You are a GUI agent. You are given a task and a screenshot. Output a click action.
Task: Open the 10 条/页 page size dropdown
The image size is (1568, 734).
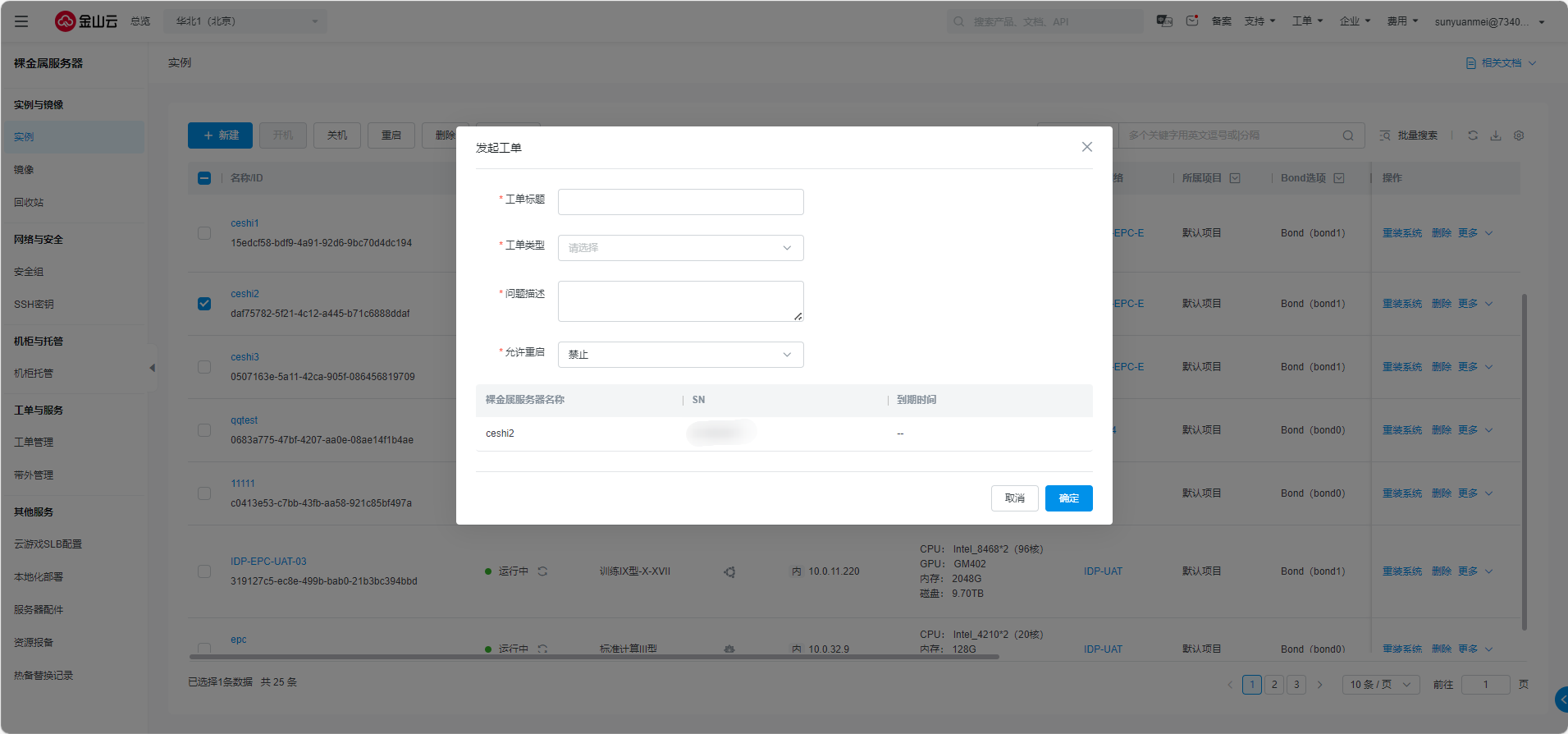(x=1381, y=685)
